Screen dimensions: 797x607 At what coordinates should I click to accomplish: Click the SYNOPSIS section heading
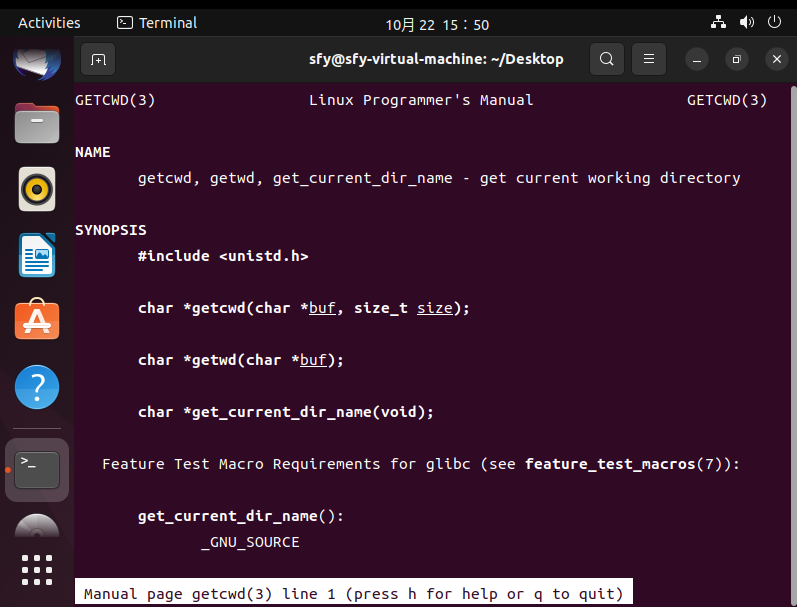point(111,230)
